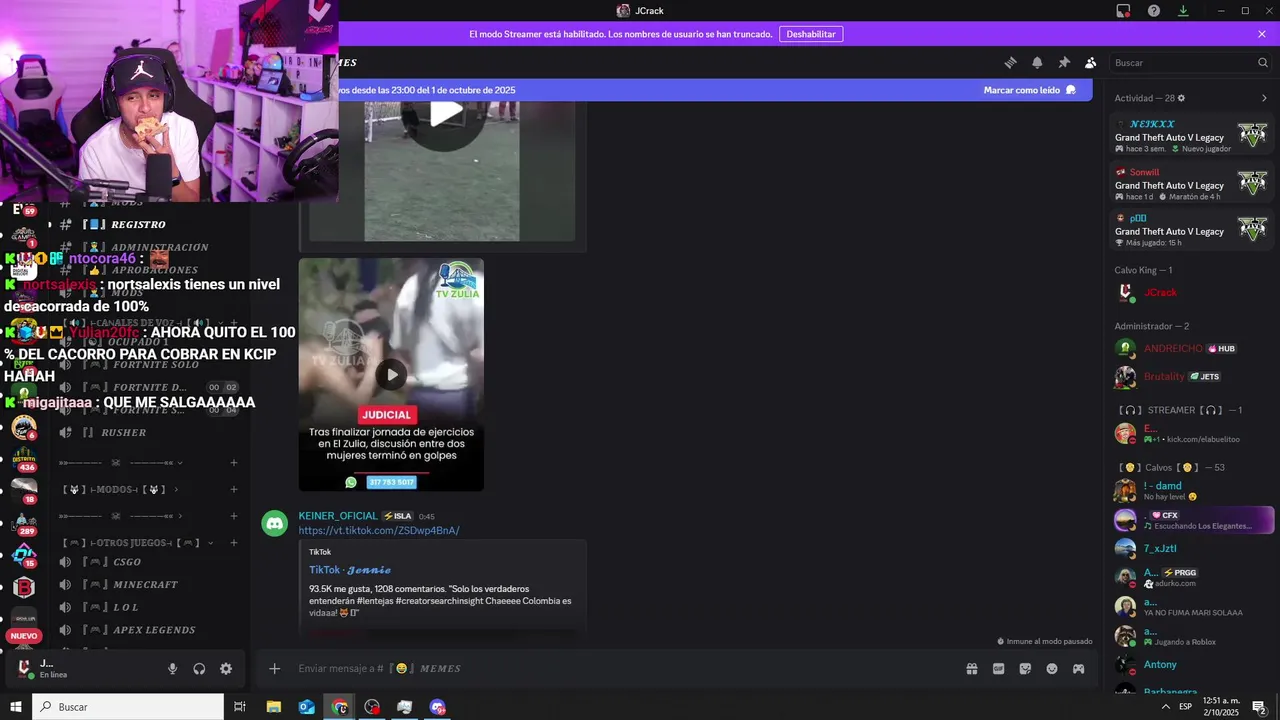
Task: Open the red B server icon
Action: coord(24,587)
